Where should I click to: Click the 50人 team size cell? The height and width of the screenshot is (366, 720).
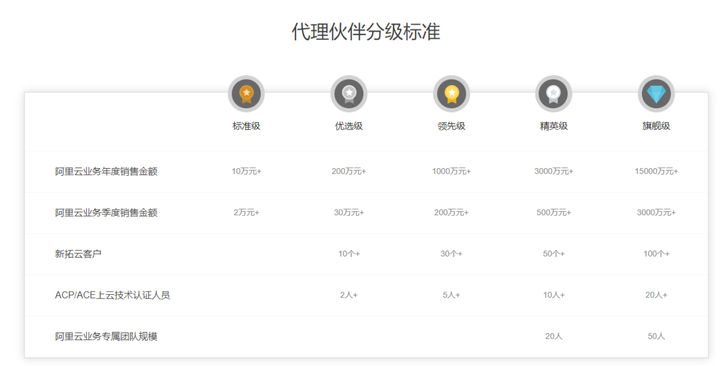[x=656, y=337]
